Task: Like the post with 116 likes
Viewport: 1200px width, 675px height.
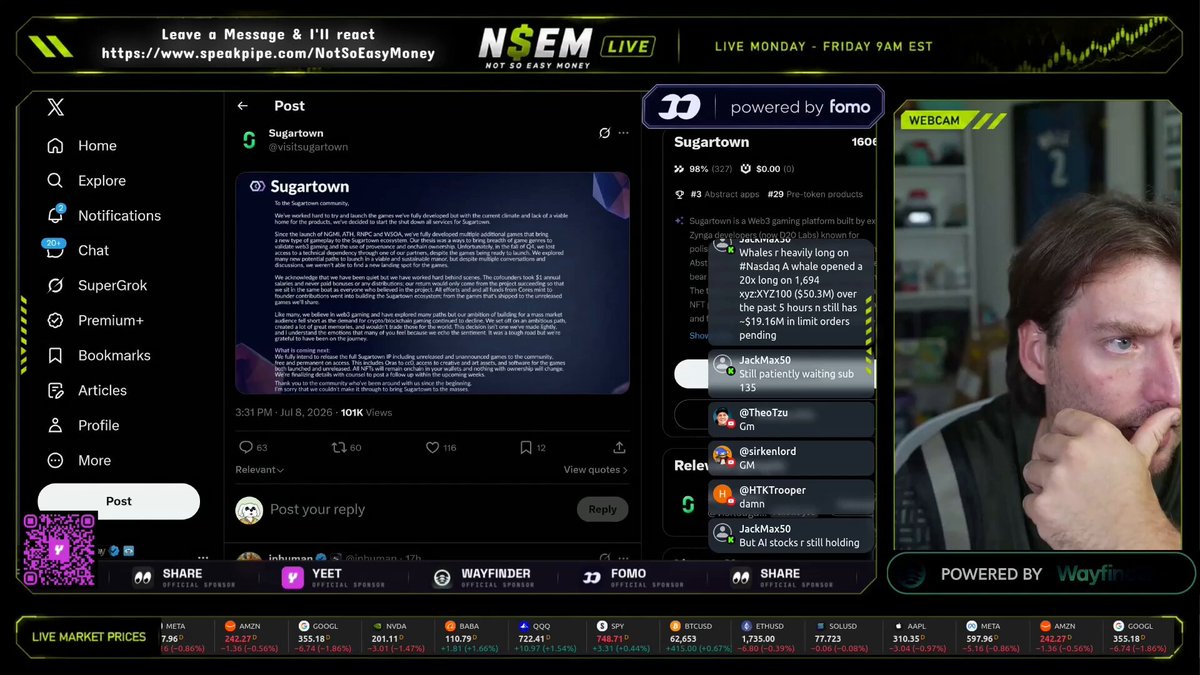Action: pos(432,448)
